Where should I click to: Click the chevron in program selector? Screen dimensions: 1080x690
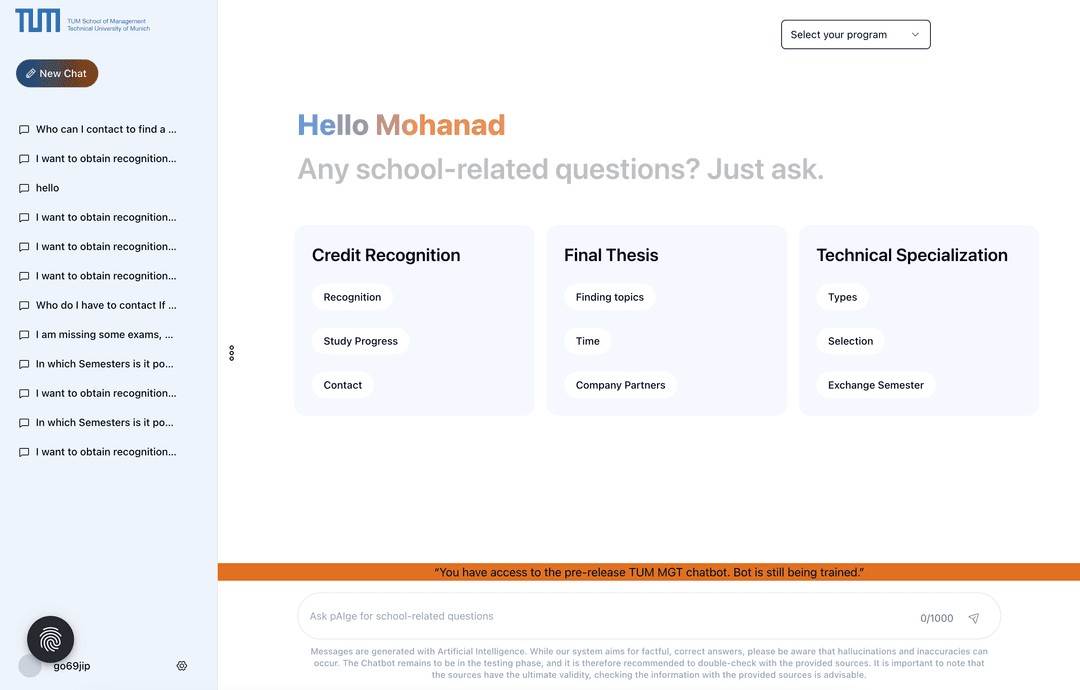(x=915, y=34)
